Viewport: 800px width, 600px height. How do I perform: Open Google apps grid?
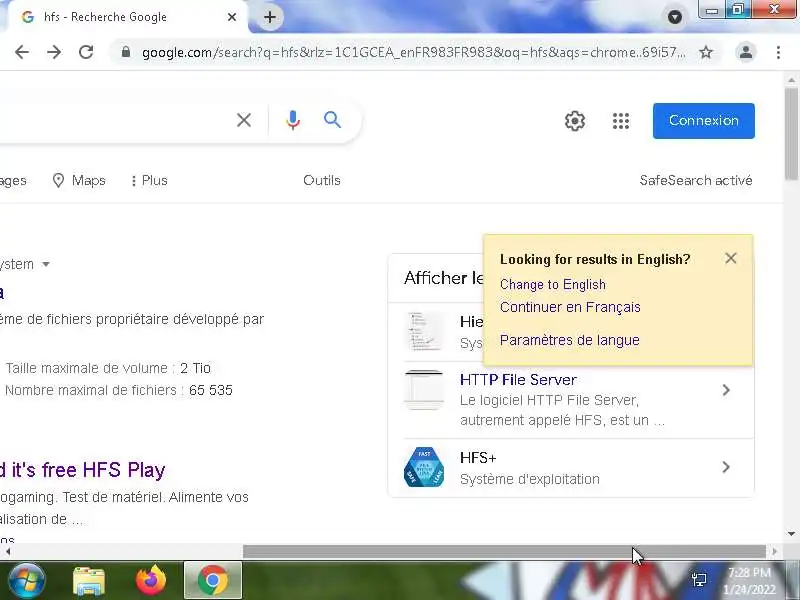point(621,121)
